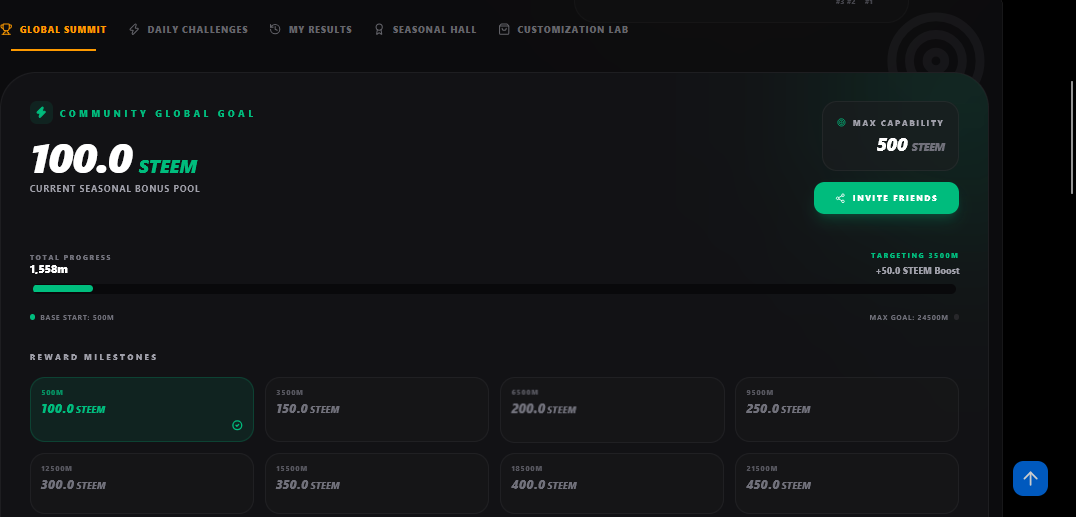Click the Current Seasonal Bonus Pool label
The image size is (1076, 517).
[x=115, y=189]
